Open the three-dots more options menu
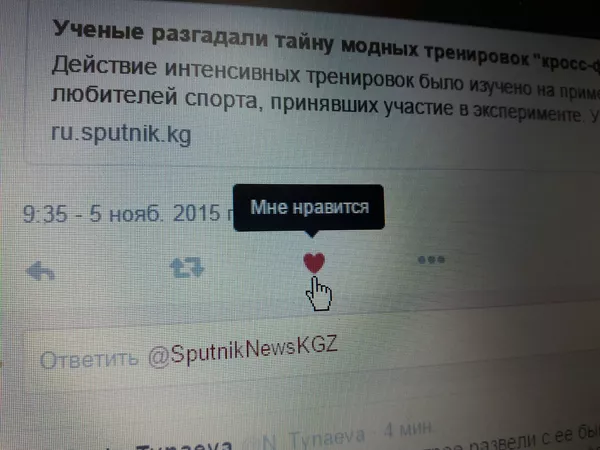Screen dimensions: 600x450 (x=431, y=260)
